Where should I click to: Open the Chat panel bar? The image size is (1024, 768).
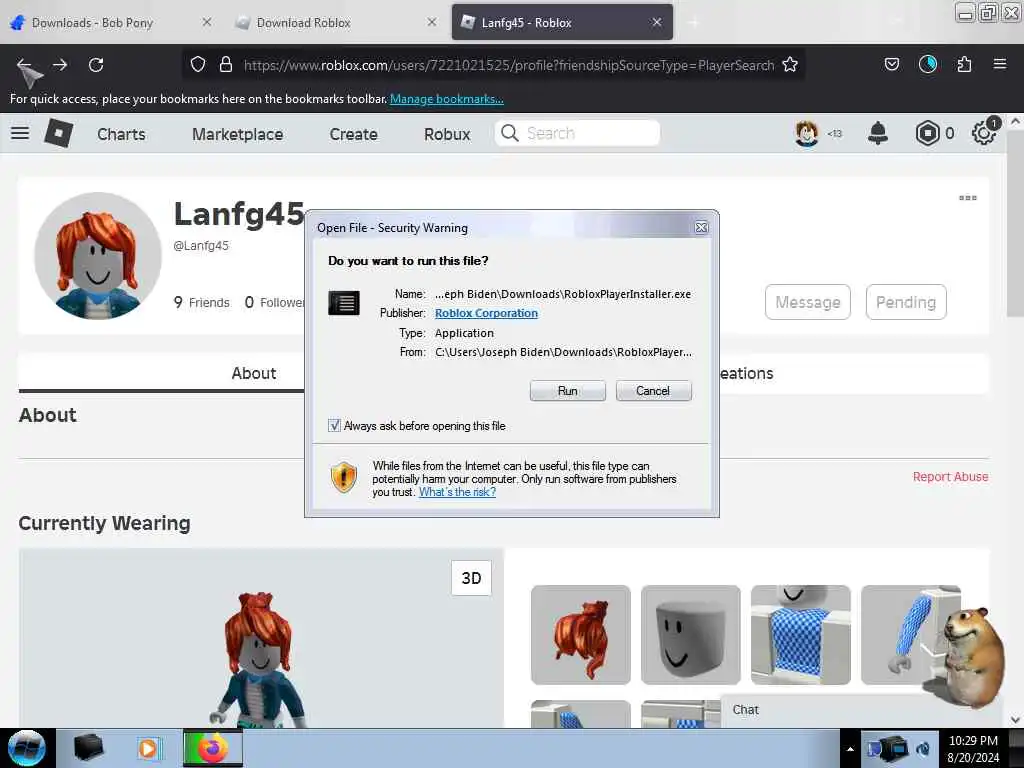tap(862, 710)
